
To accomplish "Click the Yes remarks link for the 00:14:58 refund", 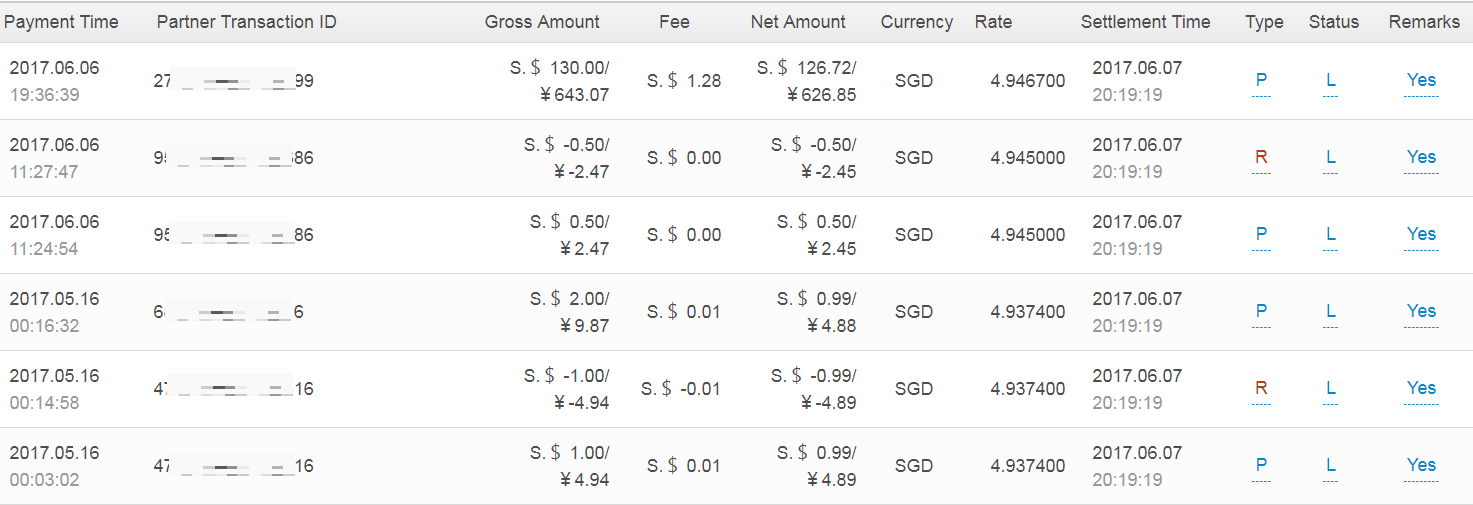I will coord(1421,388).
